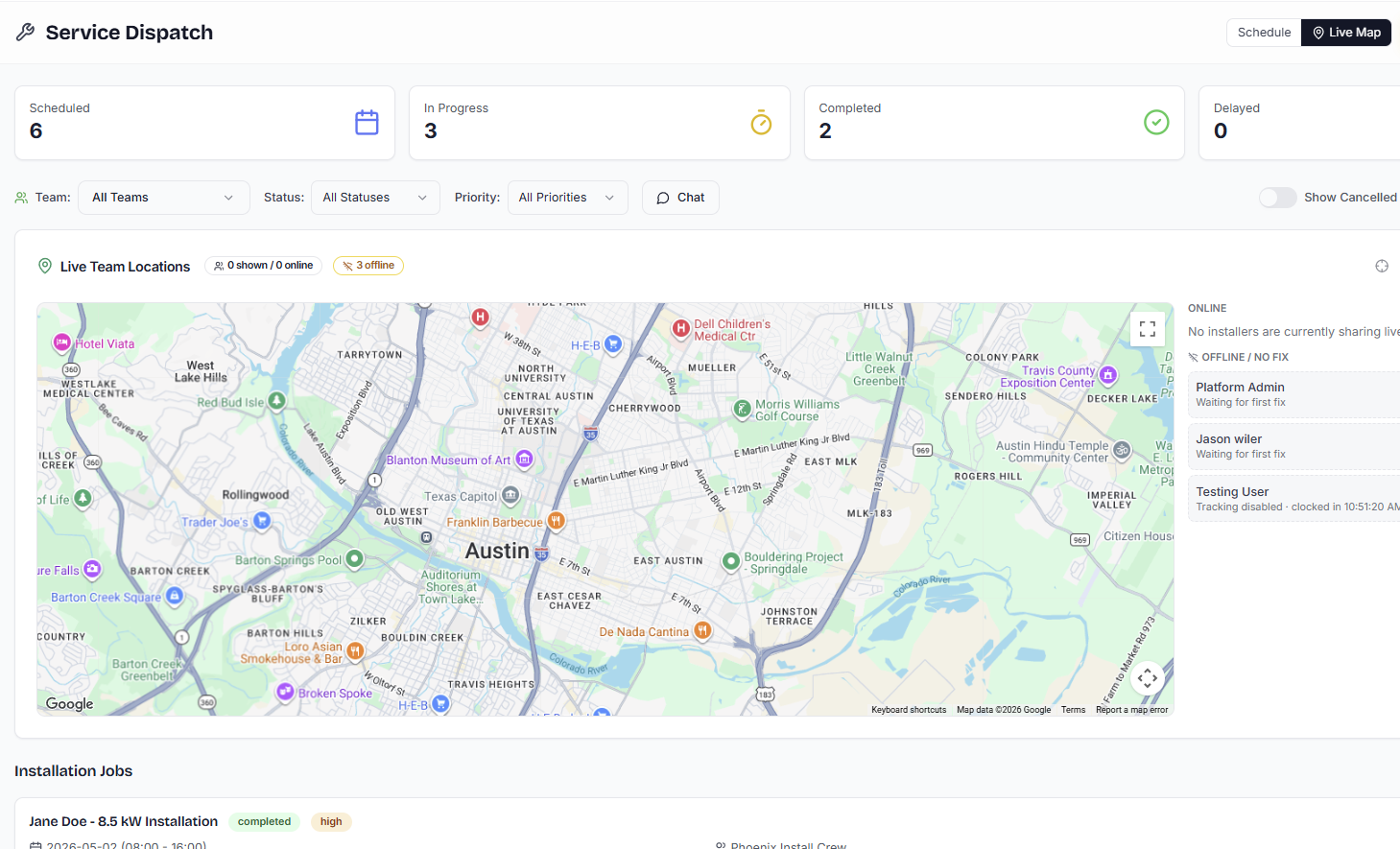Click the Barton Springs Pool marker

pyautogui.click(x=354, y=558)
